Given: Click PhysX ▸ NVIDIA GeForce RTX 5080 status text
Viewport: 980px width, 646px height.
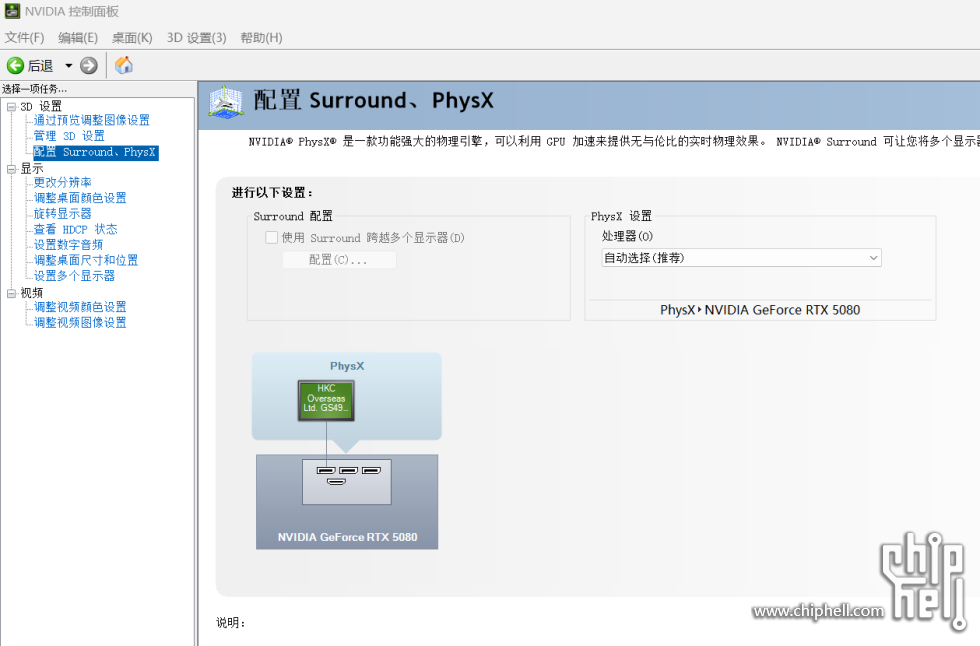Looking at the screenshot, I should 760,310.
